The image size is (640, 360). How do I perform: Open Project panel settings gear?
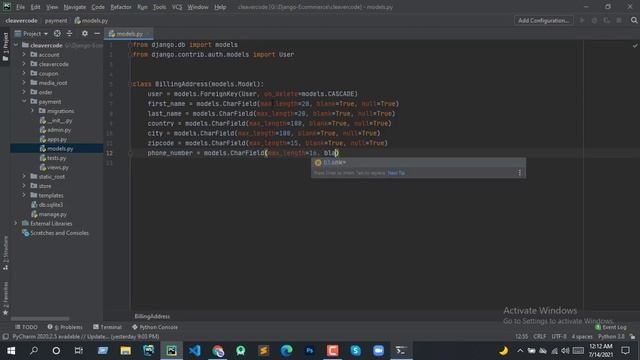point(84,33)
